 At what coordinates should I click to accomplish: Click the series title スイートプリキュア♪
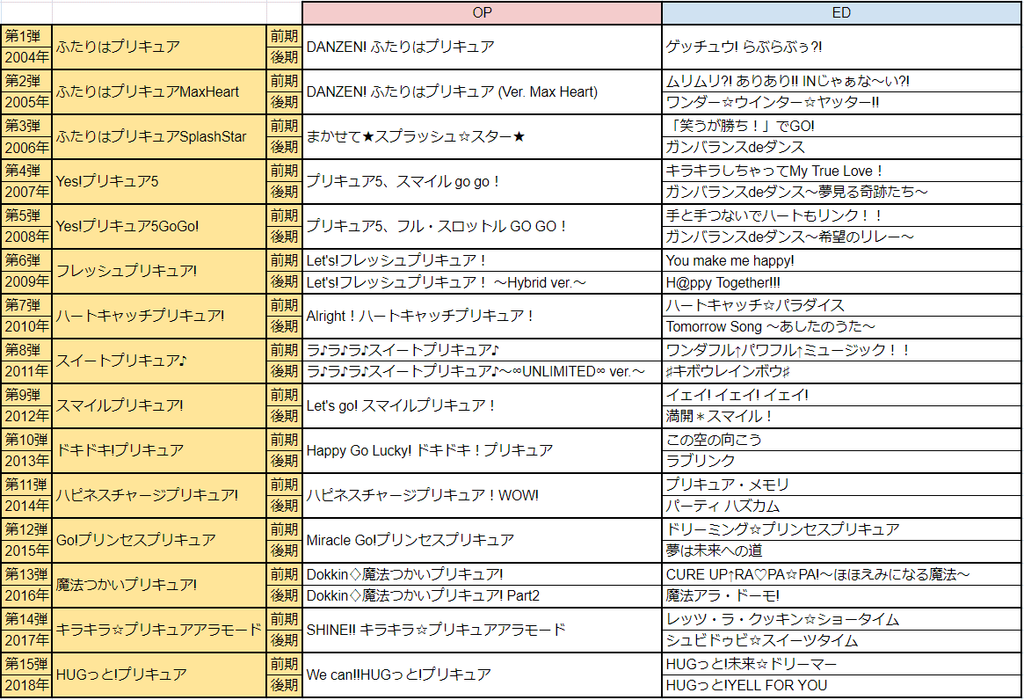click(x=159, y=361)
